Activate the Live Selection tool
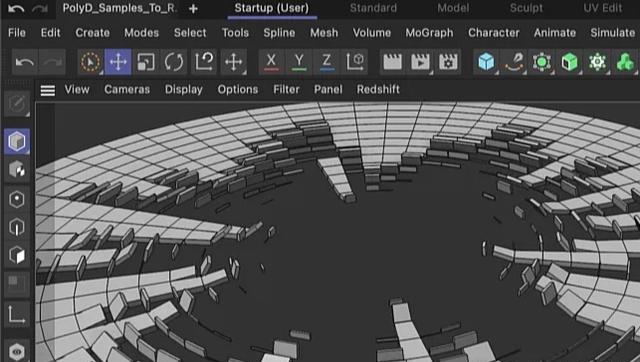Image resolution: width=640 pixels, height=362 pixels. (x=90, y=62)
